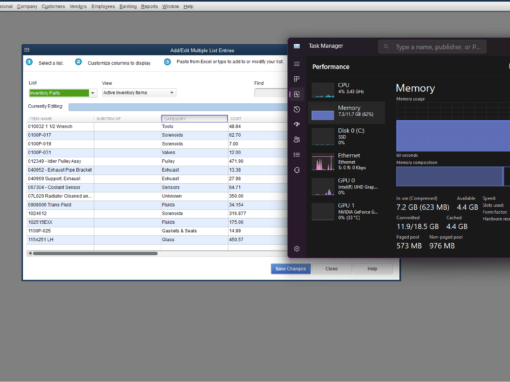
Task: Click the SUBITEM OF column header
Action: pyautogui.click(x=127, y=119)
